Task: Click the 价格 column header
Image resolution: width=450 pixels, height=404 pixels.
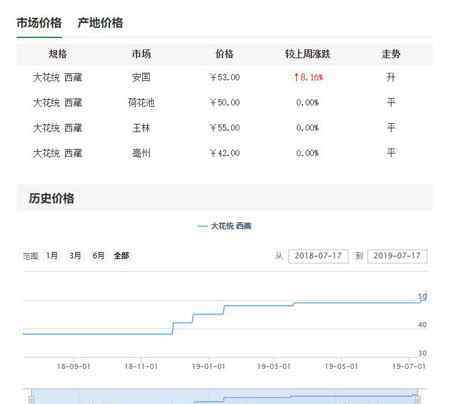Action: tap(224, 54)
